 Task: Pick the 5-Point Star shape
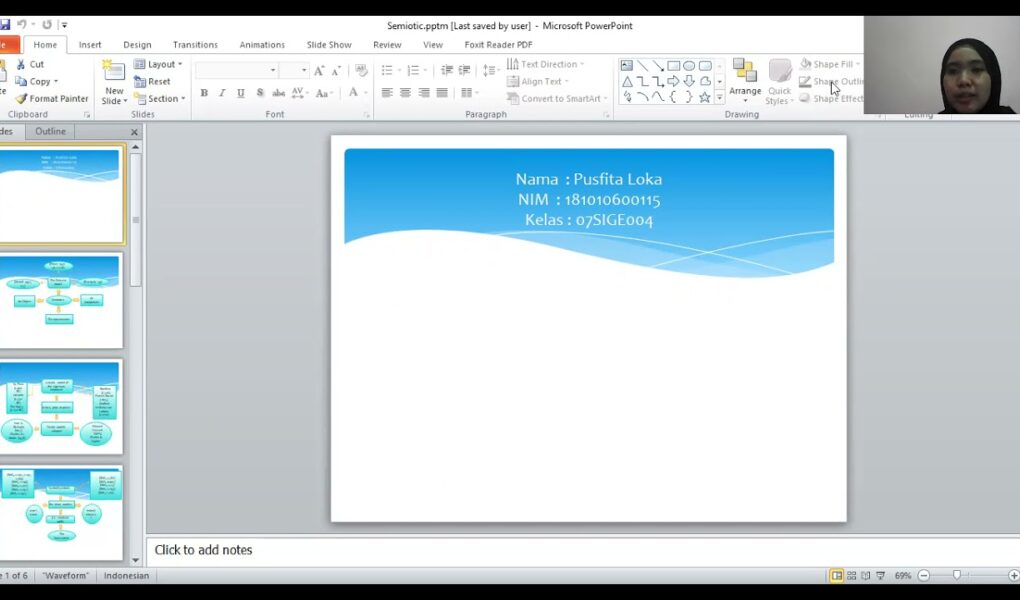click(x=704, y=97)
